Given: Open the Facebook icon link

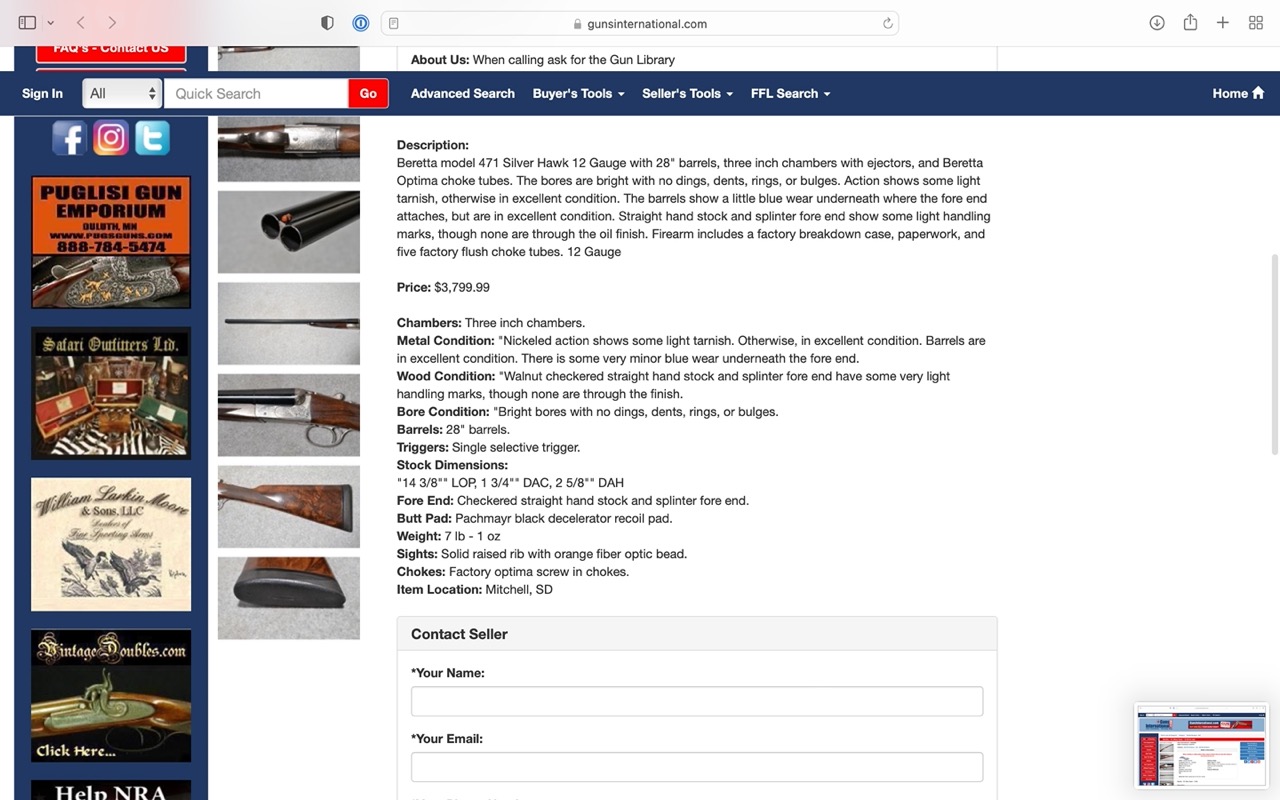Looking at the screenshot, I should [x=69, y=138].
